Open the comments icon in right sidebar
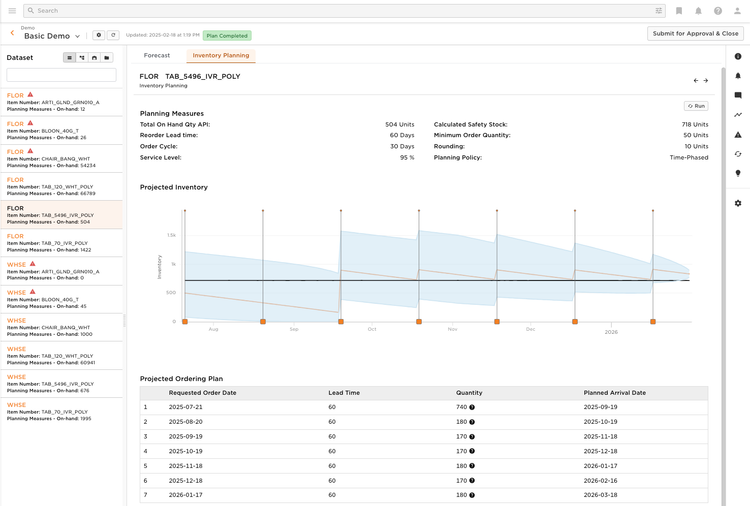 tap(738, 96)
